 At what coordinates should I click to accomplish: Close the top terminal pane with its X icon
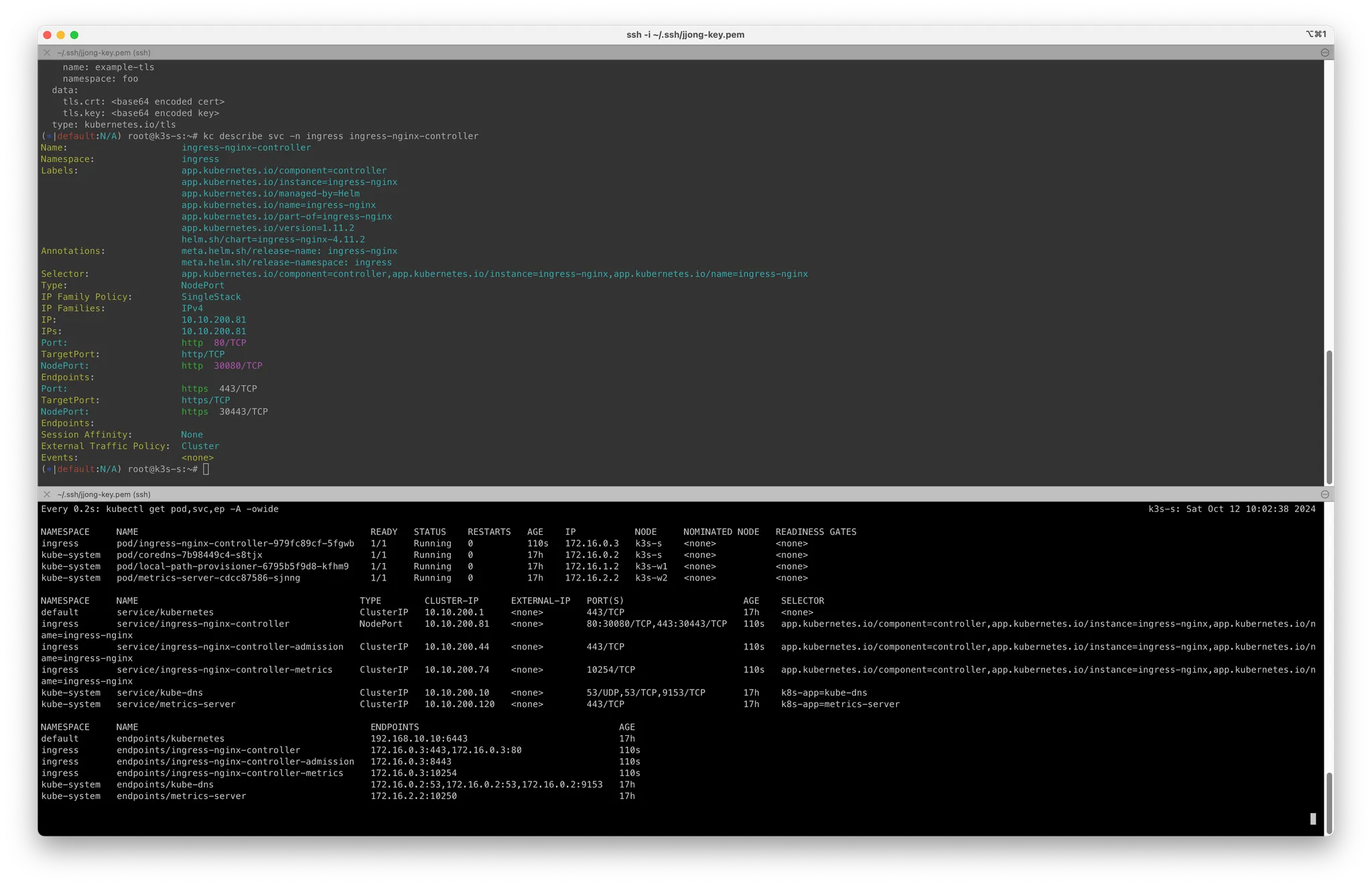(47, 52)
